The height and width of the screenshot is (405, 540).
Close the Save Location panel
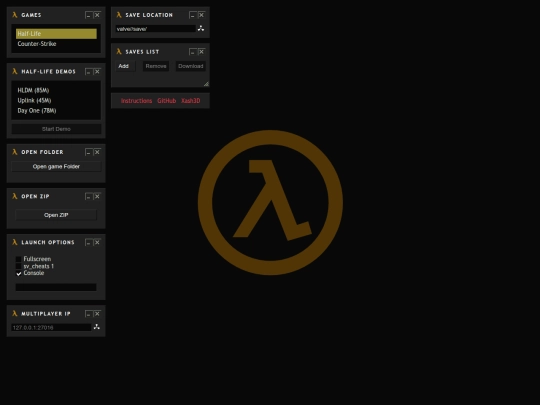click(x=201, y=15)
